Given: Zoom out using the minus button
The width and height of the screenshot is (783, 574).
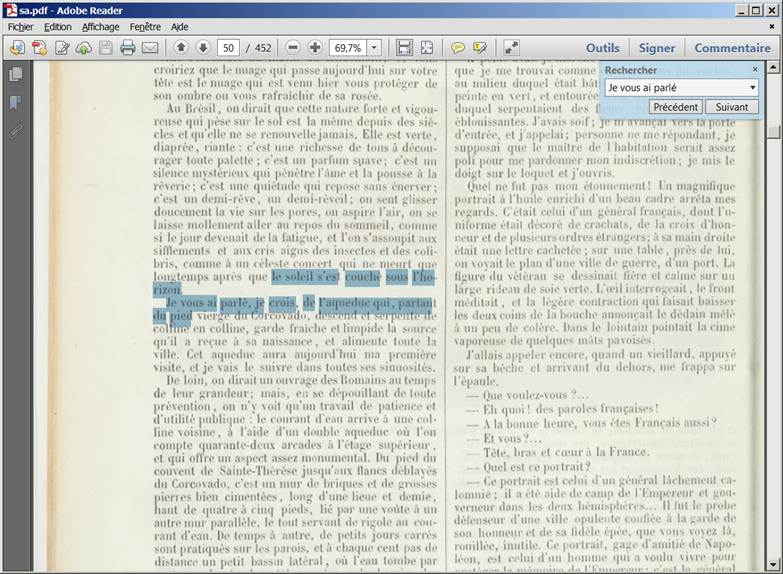Looking at the screenshot, I should click(293, 48).
